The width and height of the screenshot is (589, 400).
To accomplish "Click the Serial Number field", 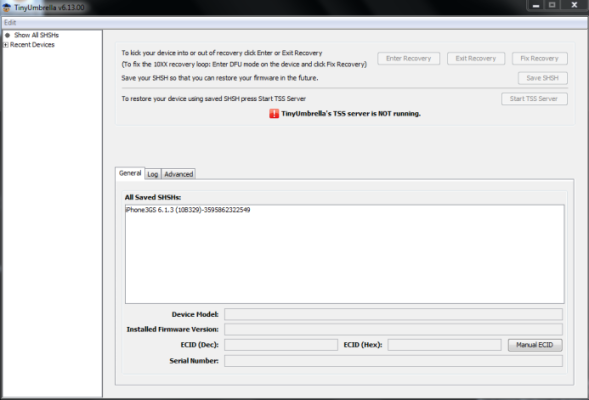I will [393, 361].
